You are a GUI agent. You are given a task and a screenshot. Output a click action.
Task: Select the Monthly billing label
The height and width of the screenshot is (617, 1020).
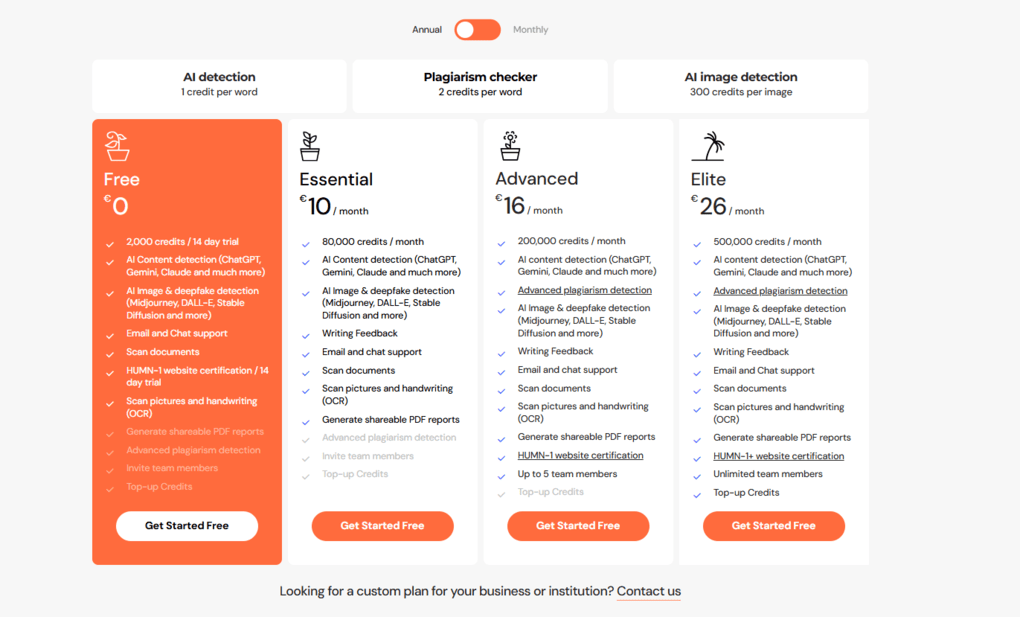(530, 30)
